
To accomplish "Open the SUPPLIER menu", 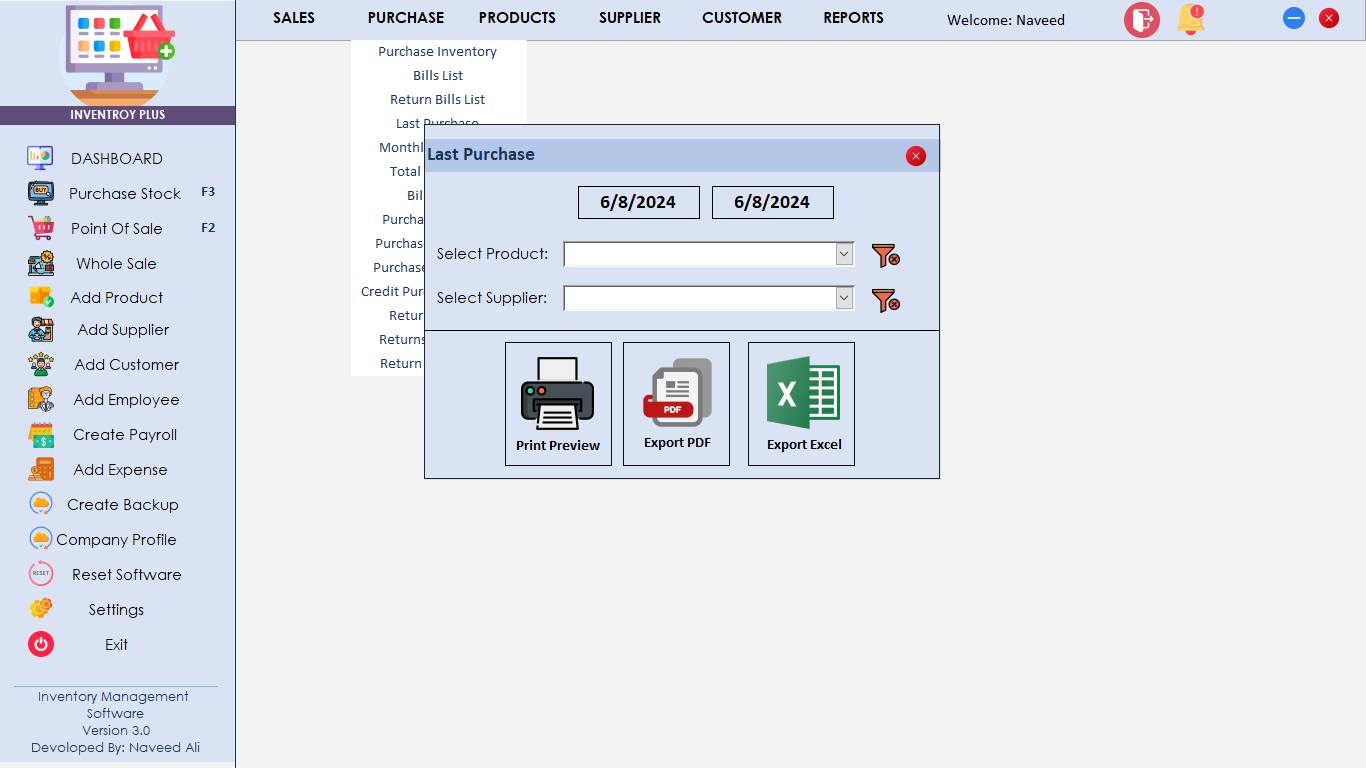I will (630, 18).
